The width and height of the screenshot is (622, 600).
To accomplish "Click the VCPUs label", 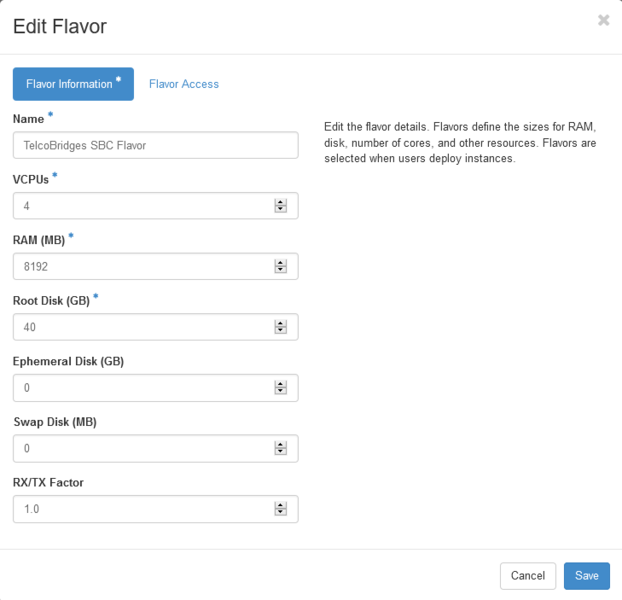I will pos(31,180).
